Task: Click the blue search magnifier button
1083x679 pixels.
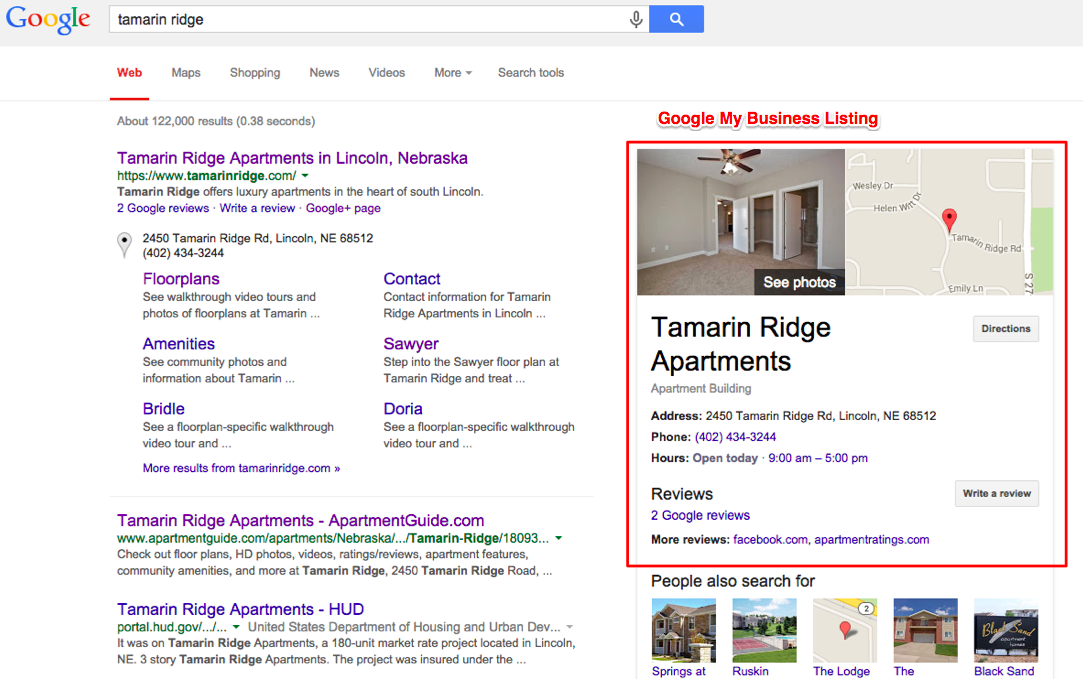Action: [x=676, y=19]
